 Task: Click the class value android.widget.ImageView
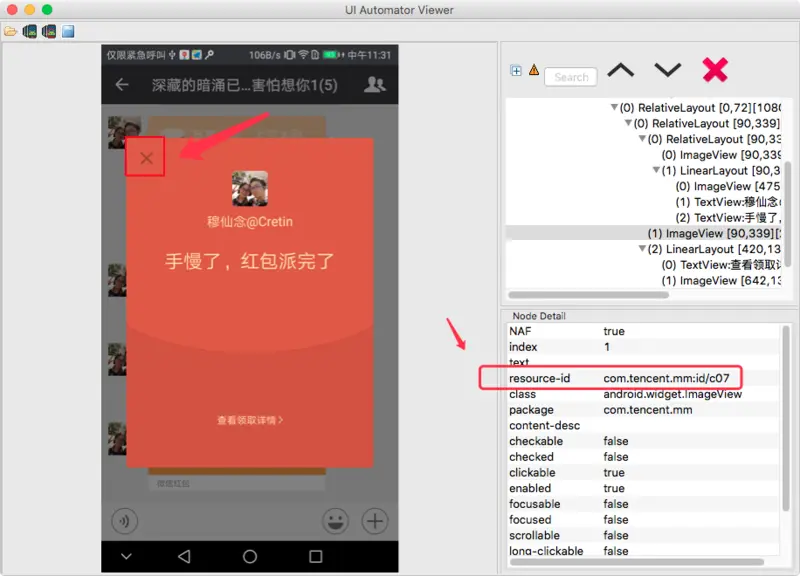[x=672, y=394]
